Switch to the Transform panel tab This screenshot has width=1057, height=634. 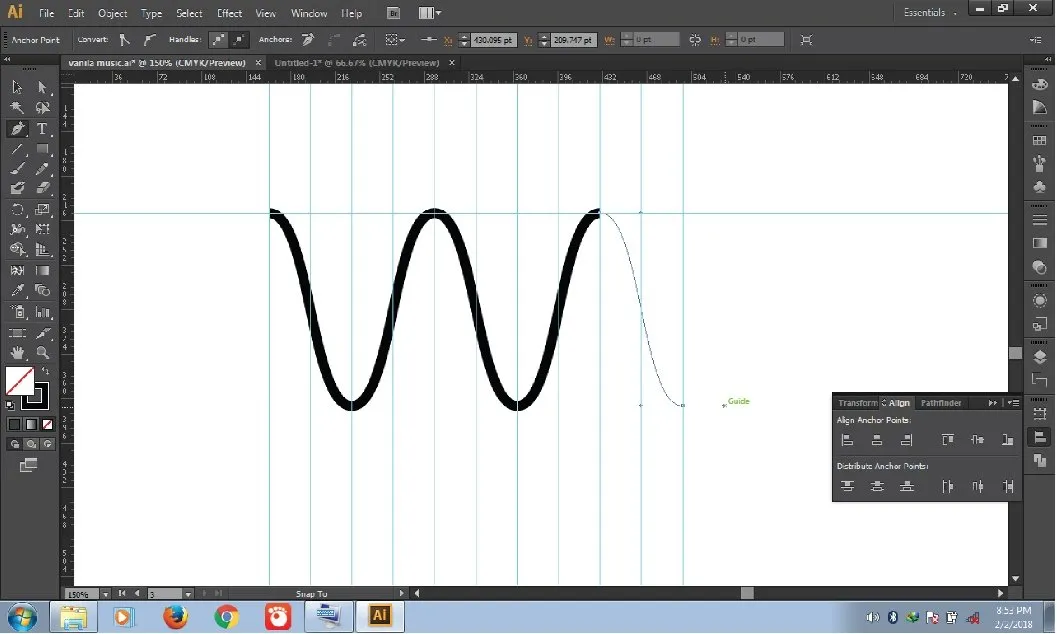coord(857,403)
